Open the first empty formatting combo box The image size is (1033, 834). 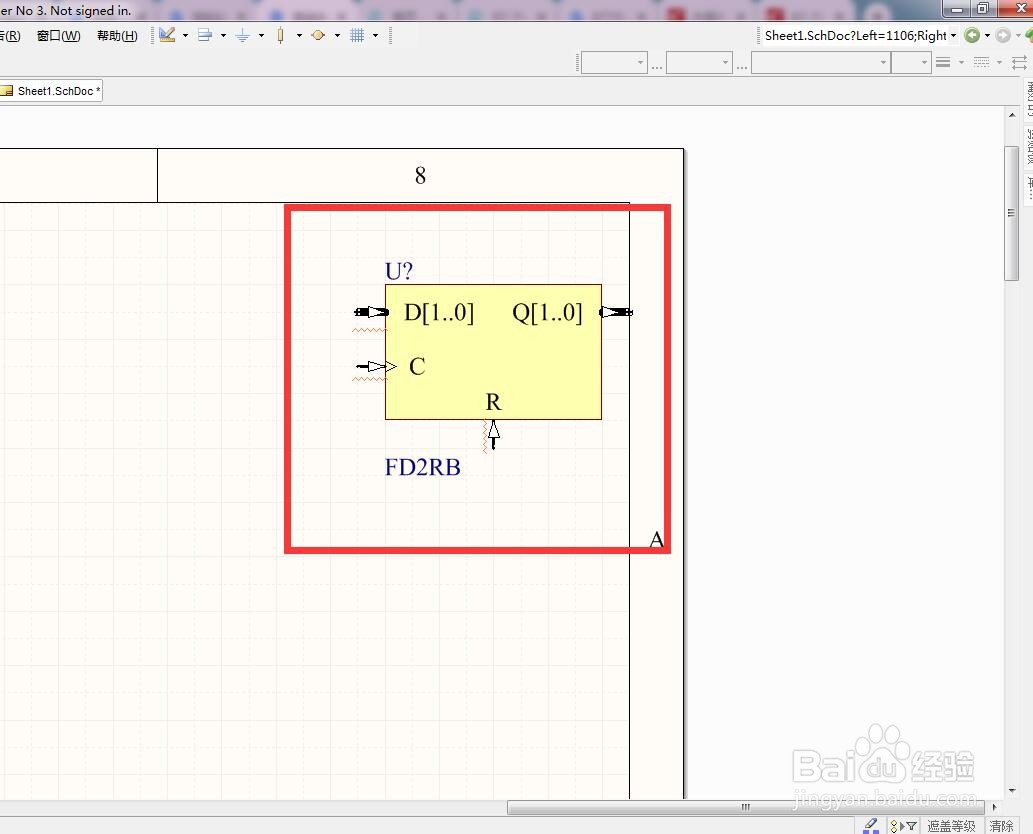614,63
